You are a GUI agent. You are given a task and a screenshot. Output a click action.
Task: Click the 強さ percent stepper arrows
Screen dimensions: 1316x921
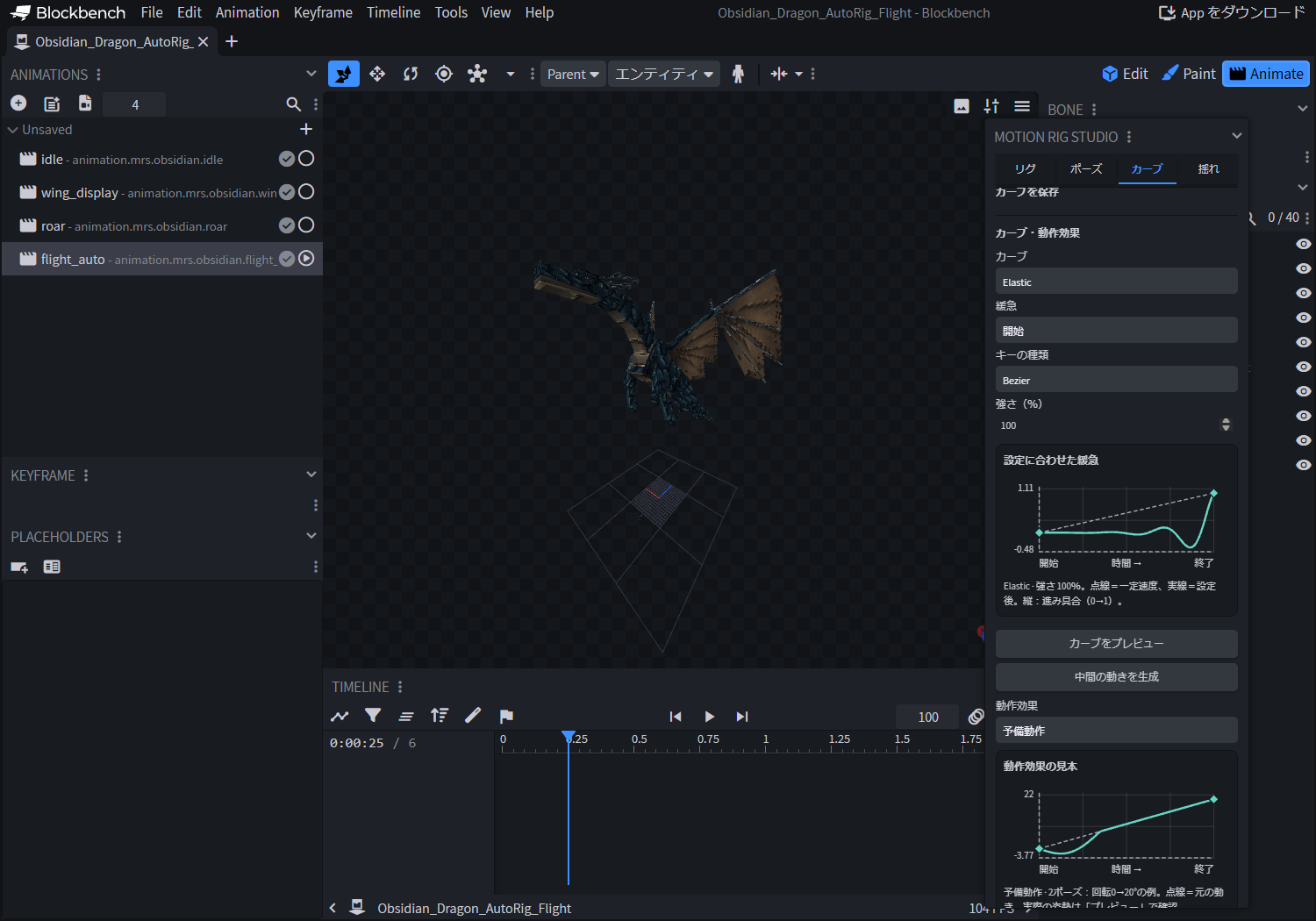[x=1226, y=425]
